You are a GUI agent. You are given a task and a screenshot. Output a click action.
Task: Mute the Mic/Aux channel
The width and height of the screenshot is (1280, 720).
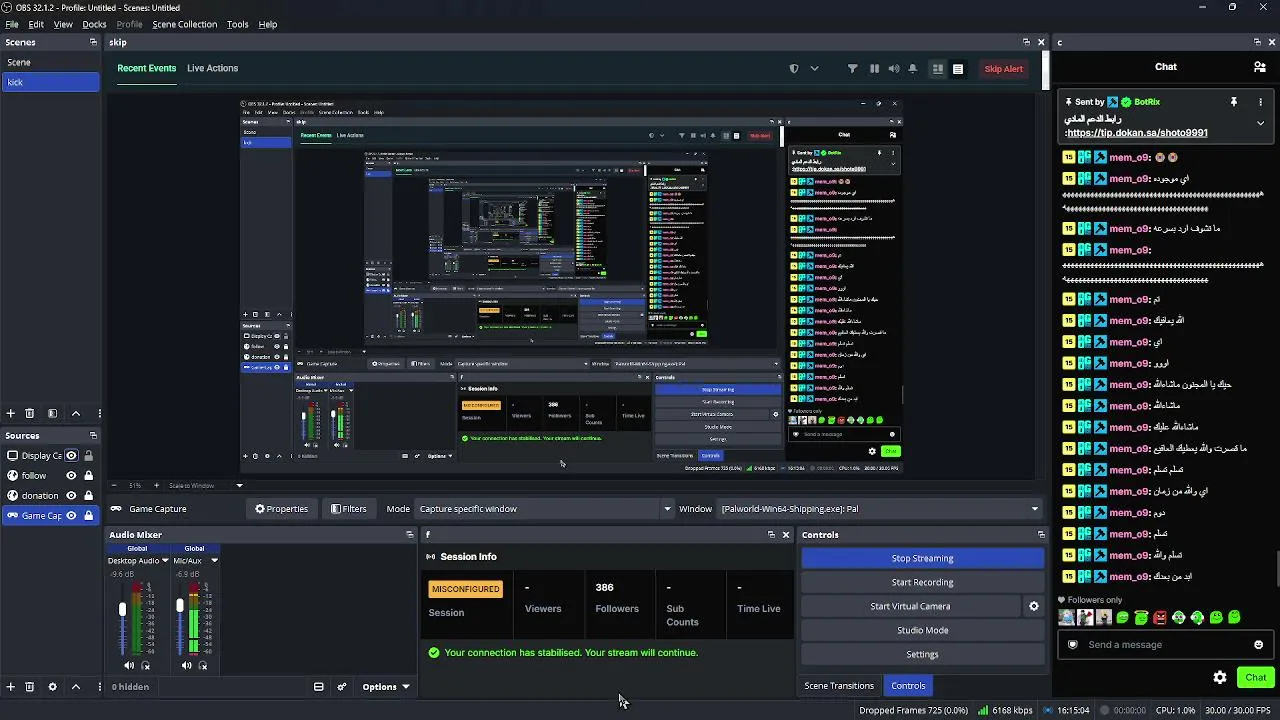tap(186, 666)
